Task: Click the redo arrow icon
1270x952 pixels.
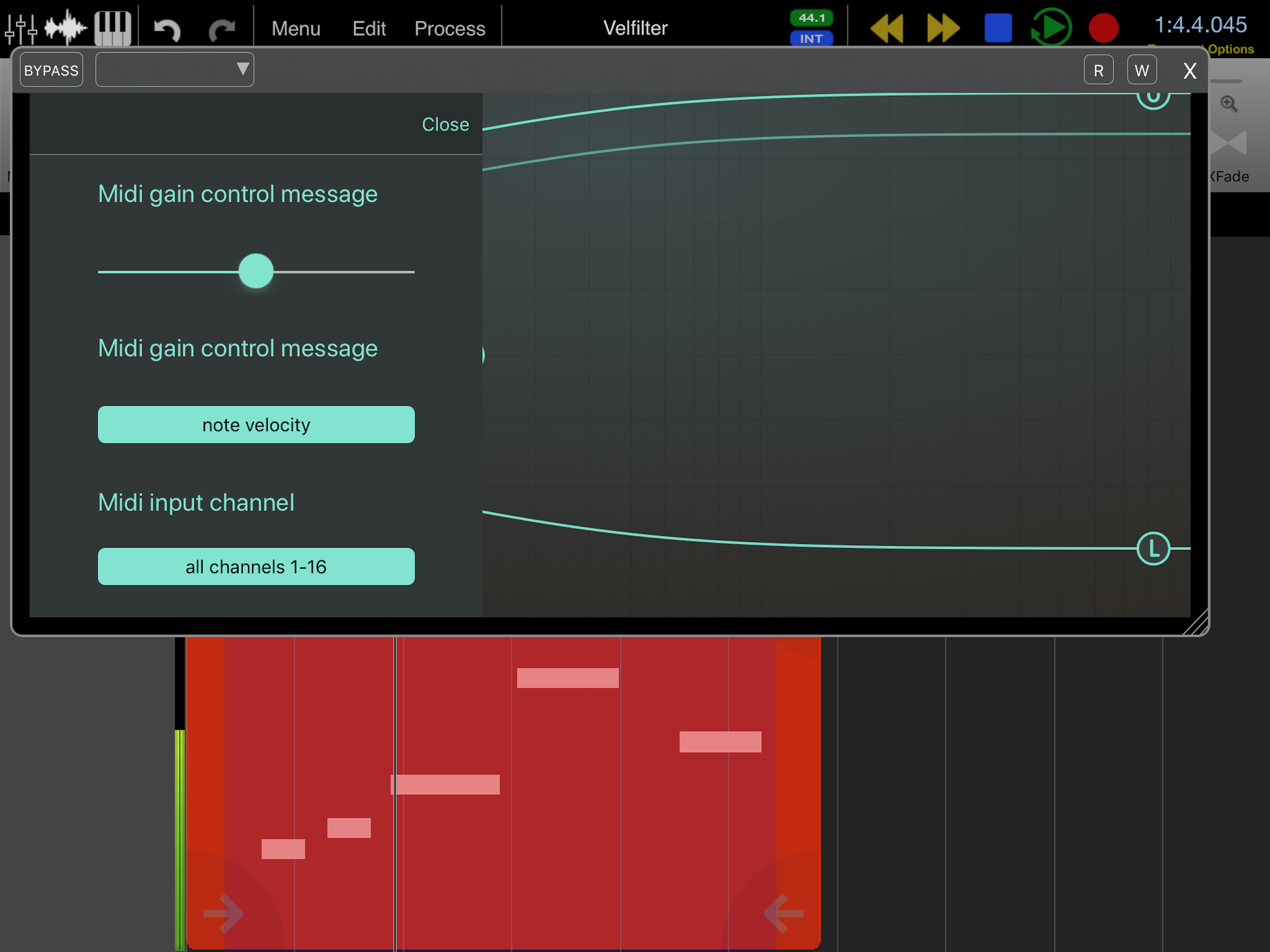Action: [222, 29]
